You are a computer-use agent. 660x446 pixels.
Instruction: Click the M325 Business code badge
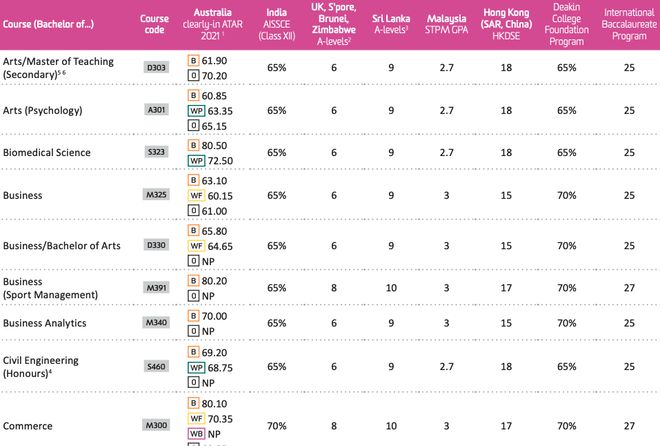(156, 195)
